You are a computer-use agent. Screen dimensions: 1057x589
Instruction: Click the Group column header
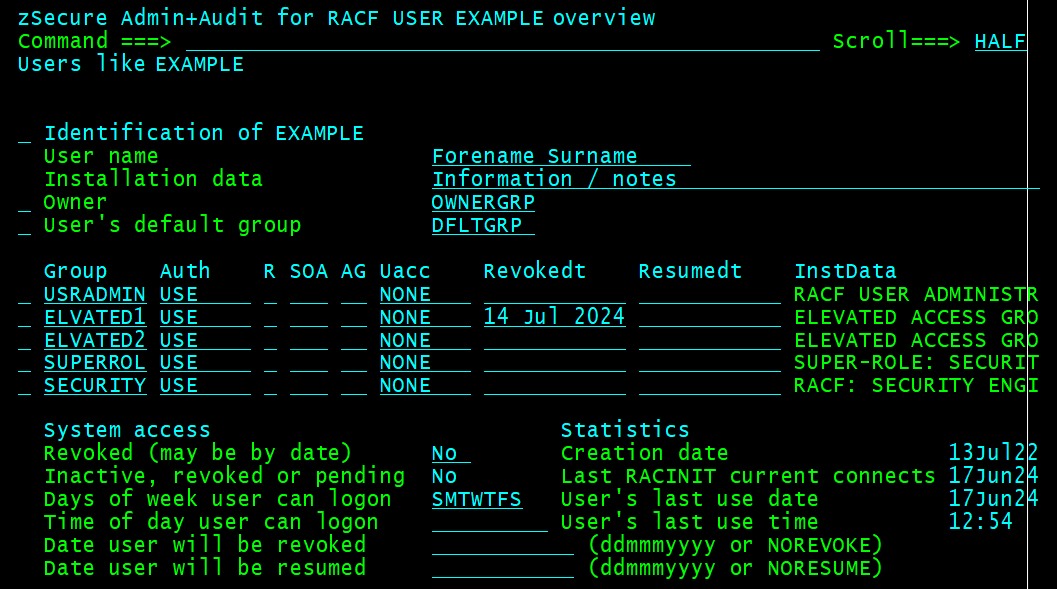point(76,271)
